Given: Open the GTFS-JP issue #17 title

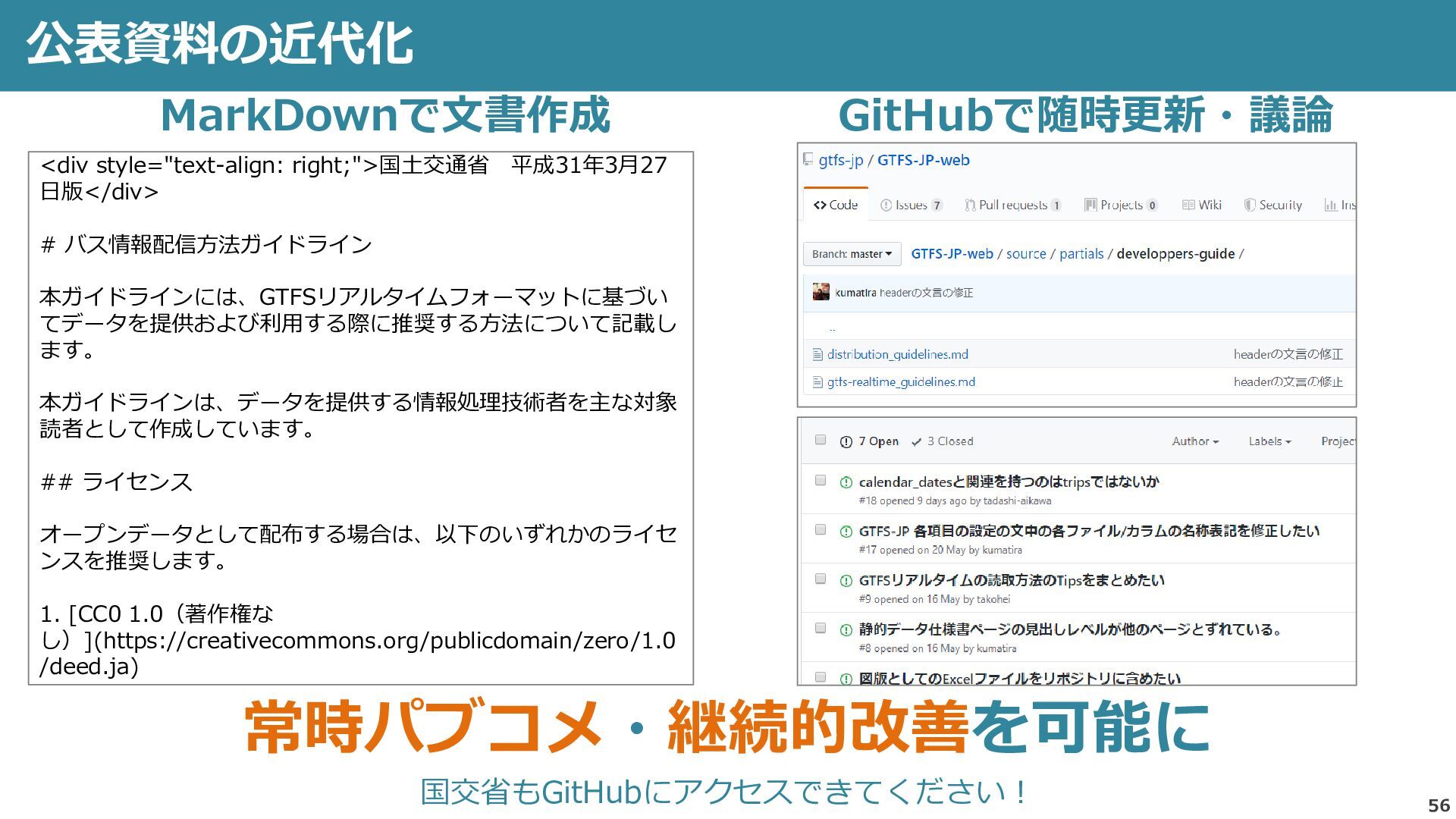Looking at the screenshot, I should [x=1089, y=531].
